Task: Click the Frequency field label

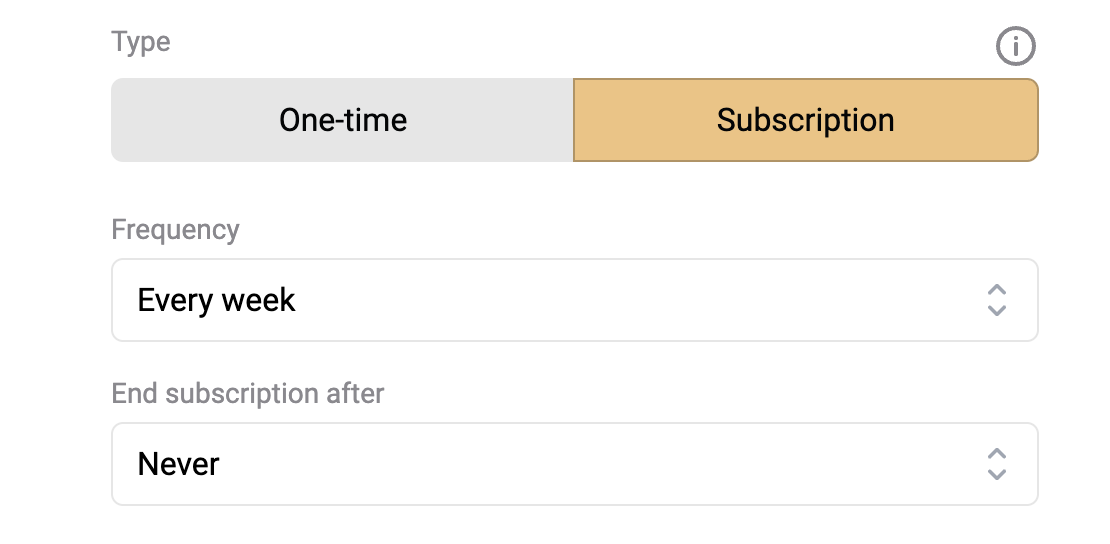Action: [x=176, y=230]
